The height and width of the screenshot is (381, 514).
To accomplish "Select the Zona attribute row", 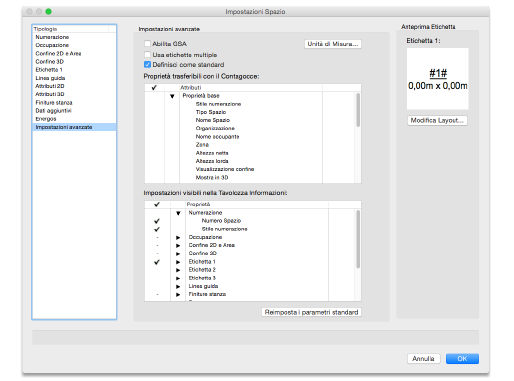I will click(202, 145).
